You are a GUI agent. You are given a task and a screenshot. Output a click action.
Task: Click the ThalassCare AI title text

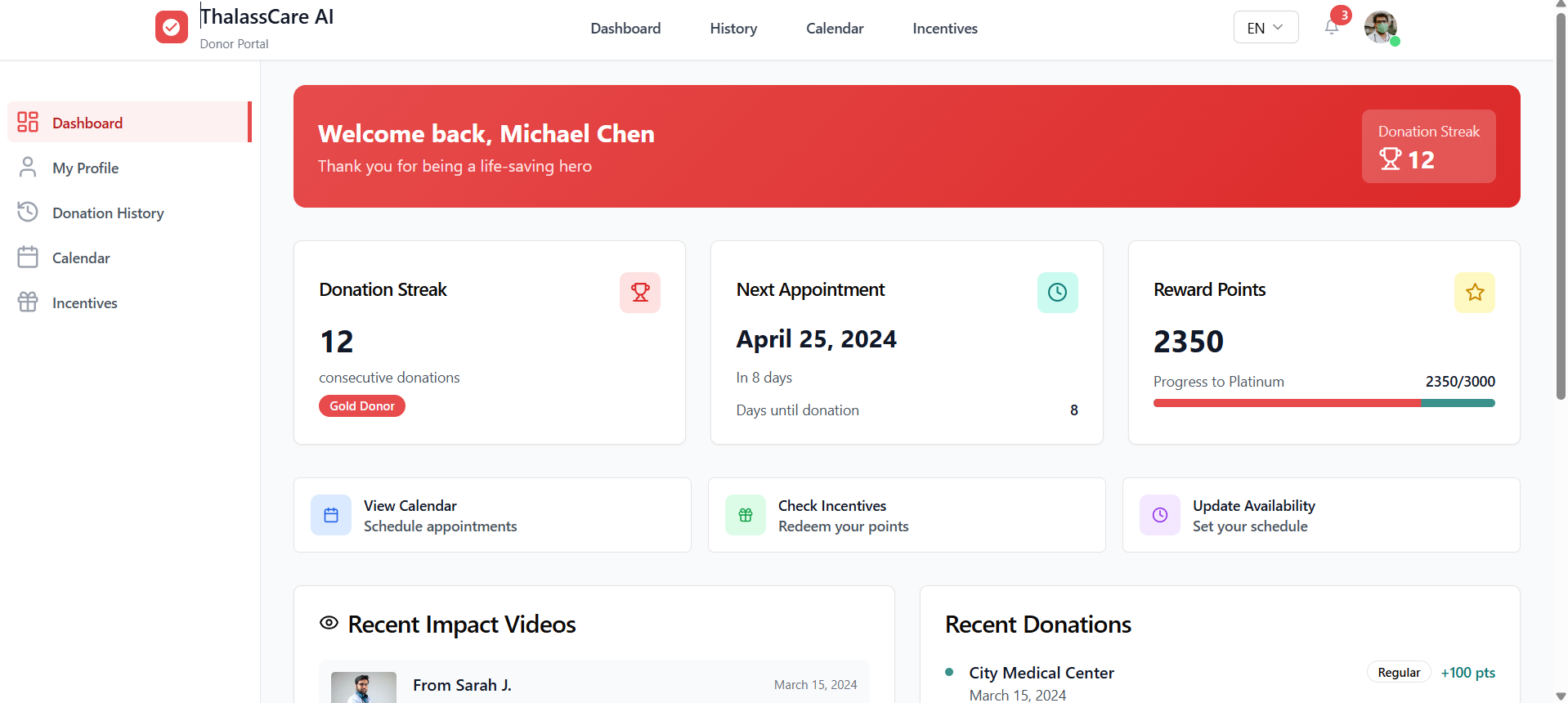coord(267,16)
